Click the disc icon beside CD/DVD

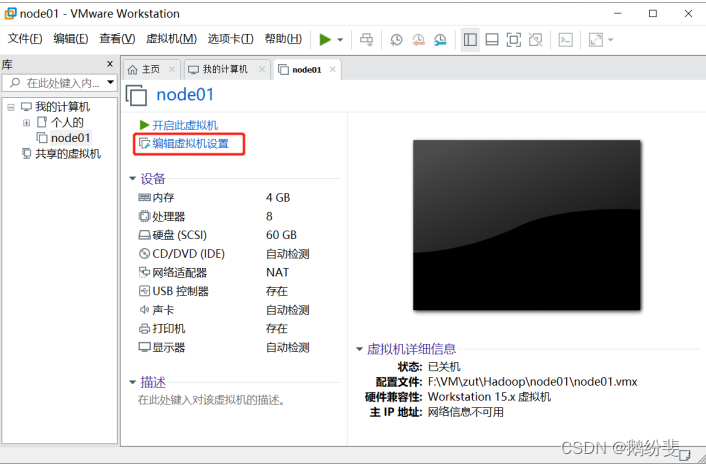[144, 253]
